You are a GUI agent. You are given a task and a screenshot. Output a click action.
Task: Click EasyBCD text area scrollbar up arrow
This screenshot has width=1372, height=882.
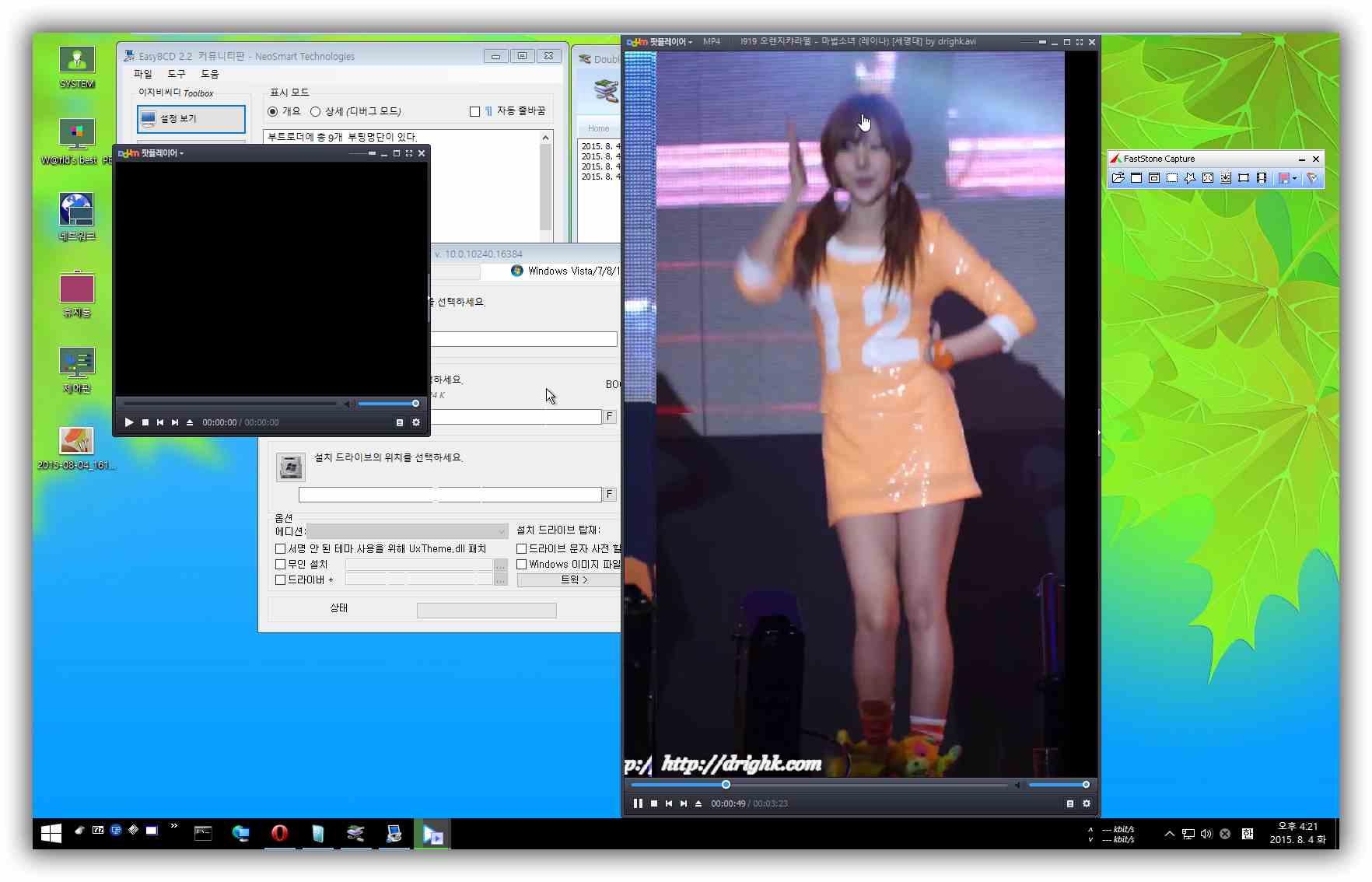coord(546,138)
